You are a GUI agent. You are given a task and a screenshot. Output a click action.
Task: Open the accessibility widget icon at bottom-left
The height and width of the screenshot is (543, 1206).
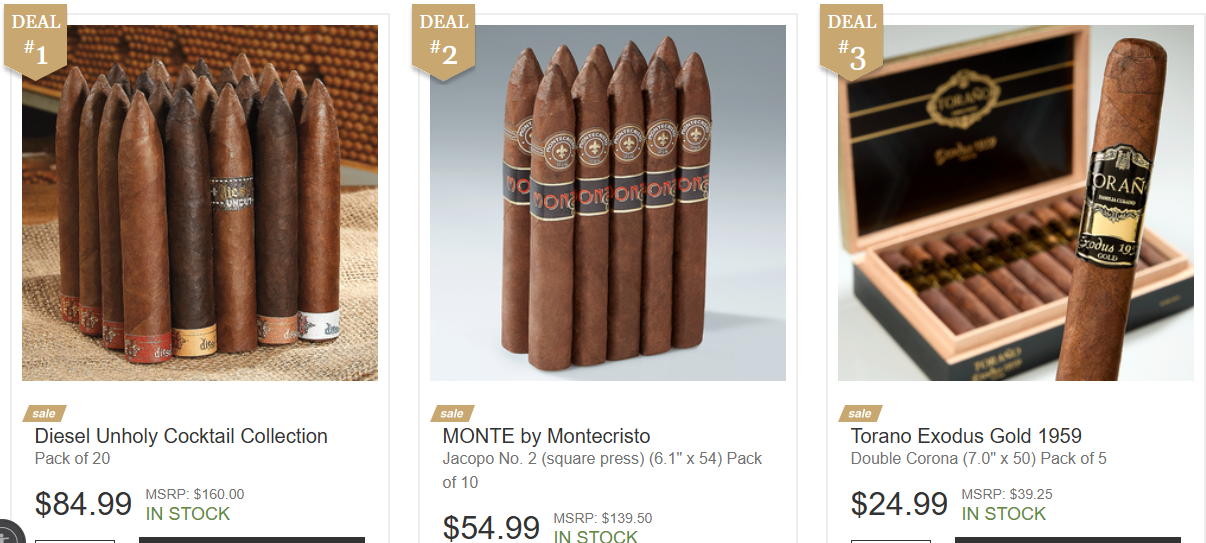pos(7,533)
